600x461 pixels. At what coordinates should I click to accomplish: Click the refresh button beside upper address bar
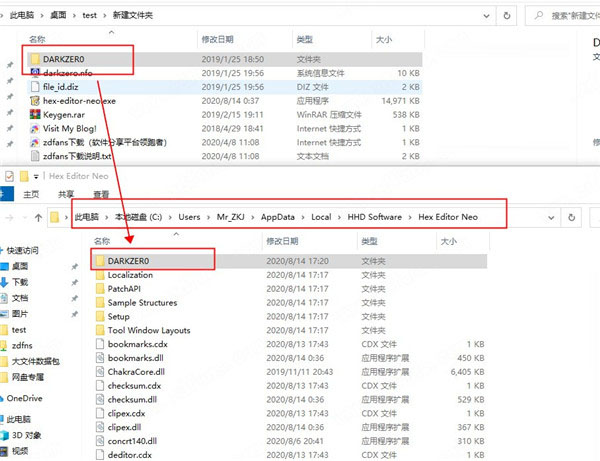507,16
